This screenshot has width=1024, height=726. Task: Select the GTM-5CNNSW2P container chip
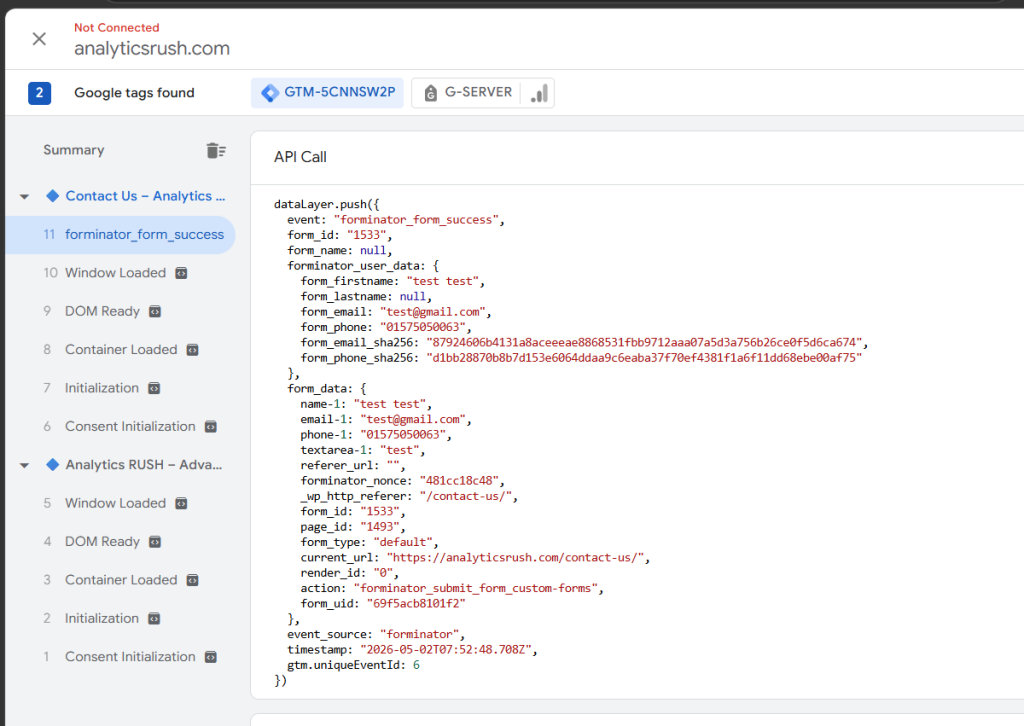point(327,93)
